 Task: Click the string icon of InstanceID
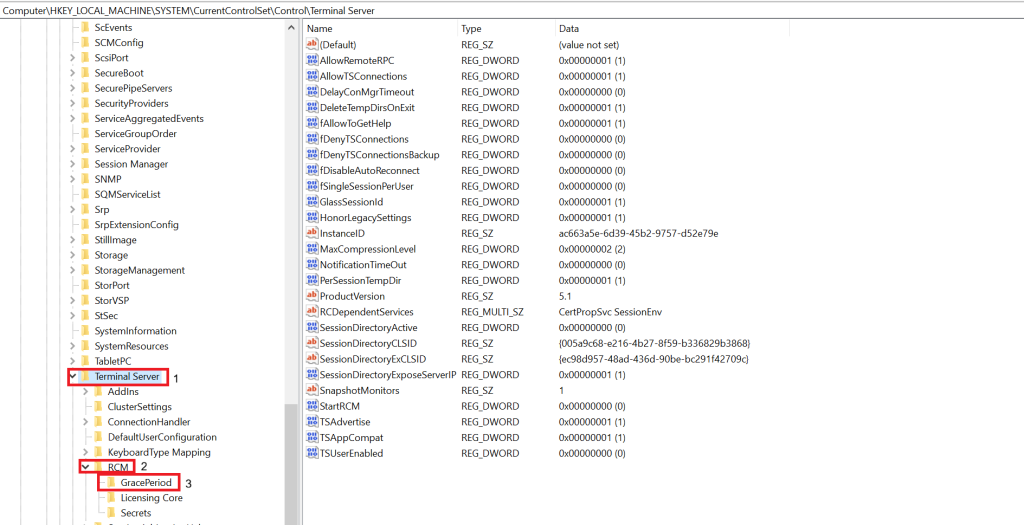[x=312, y=233]
